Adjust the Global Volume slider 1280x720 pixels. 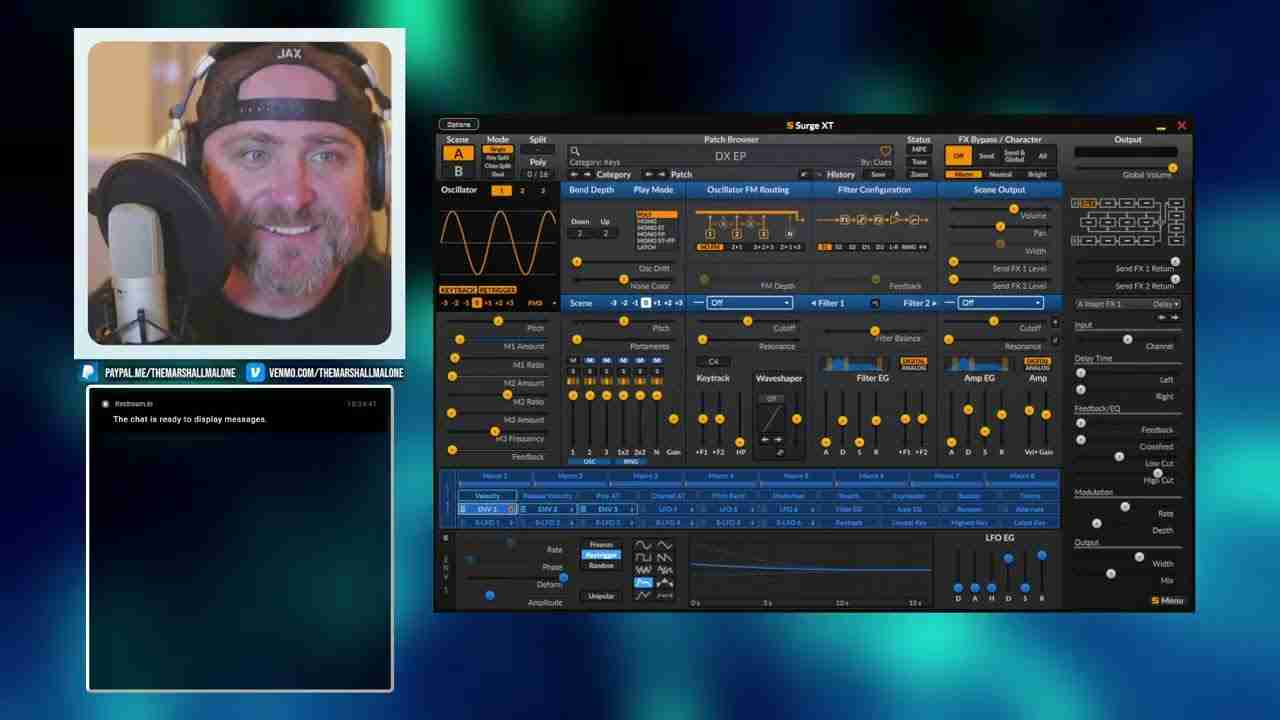click(1172, 168)
